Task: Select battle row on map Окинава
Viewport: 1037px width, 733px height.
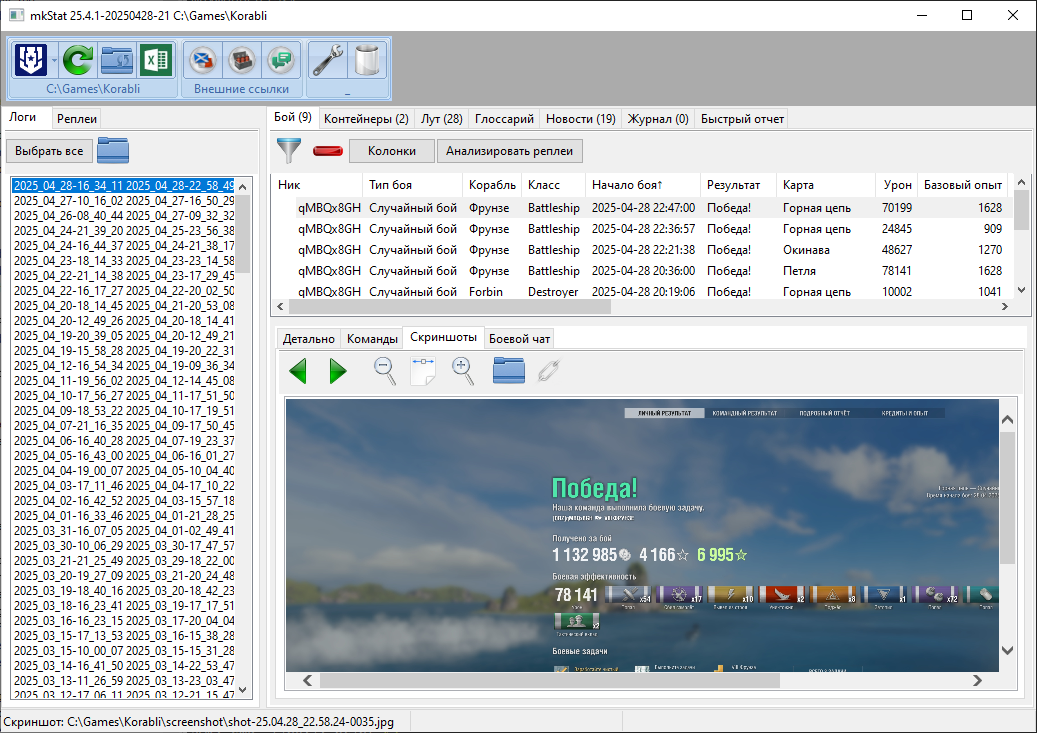Action: [640, 250]
